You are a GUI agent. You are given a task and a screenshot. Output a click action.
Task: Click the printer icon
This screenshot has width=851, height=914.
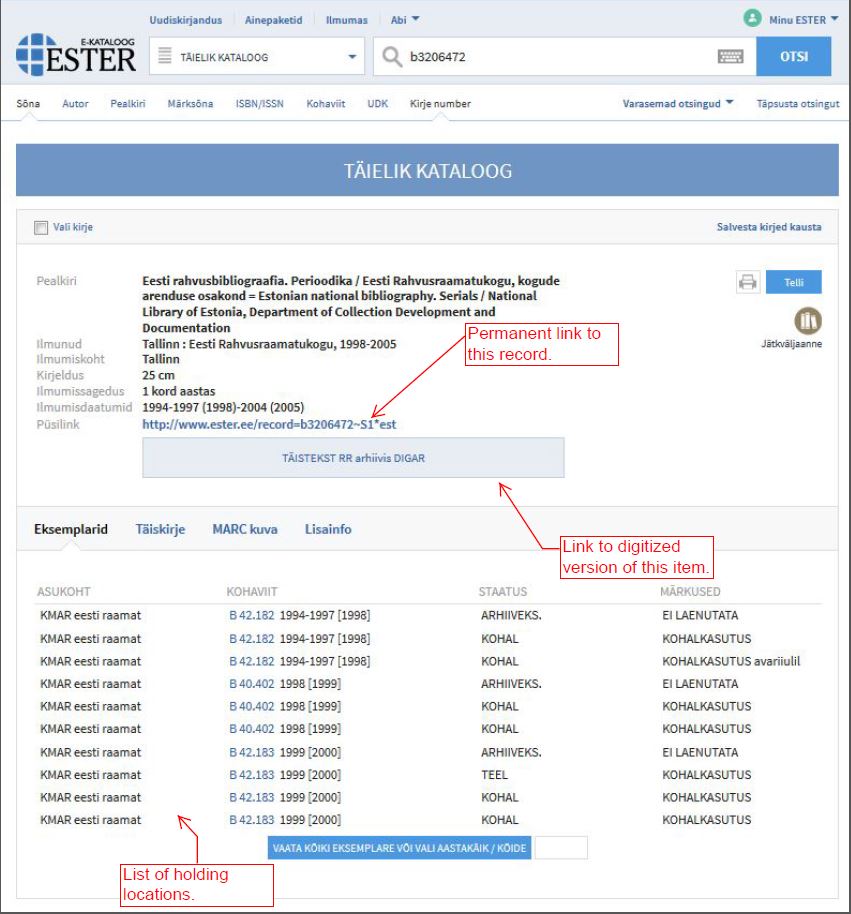tap(747, 282)
